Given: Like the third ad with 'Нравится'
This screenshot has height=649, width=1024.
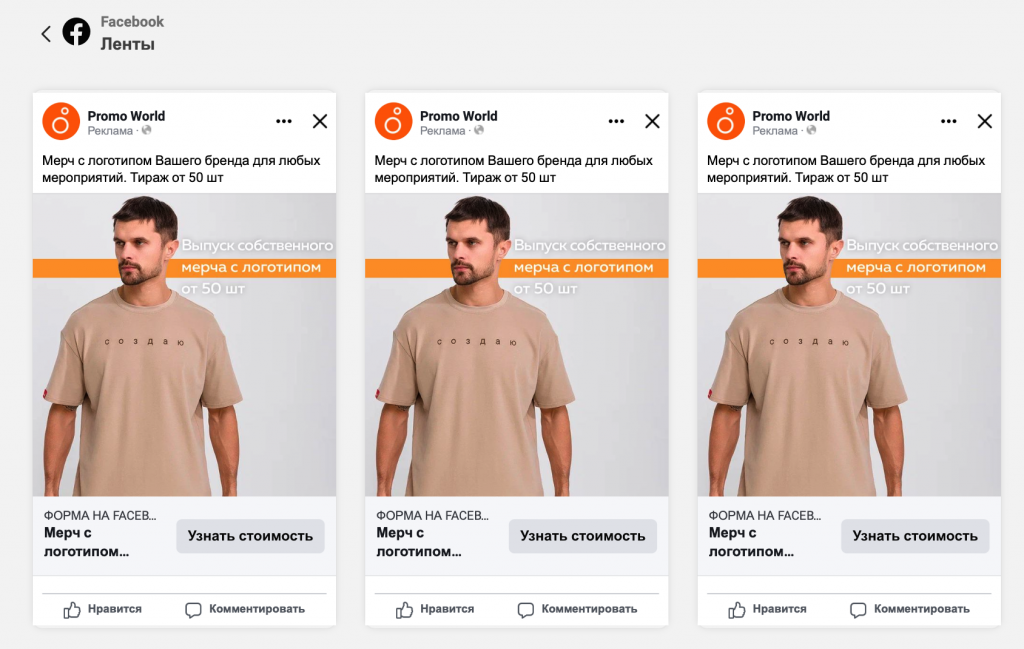Looking at the screenshot, I should coord(768,609).
